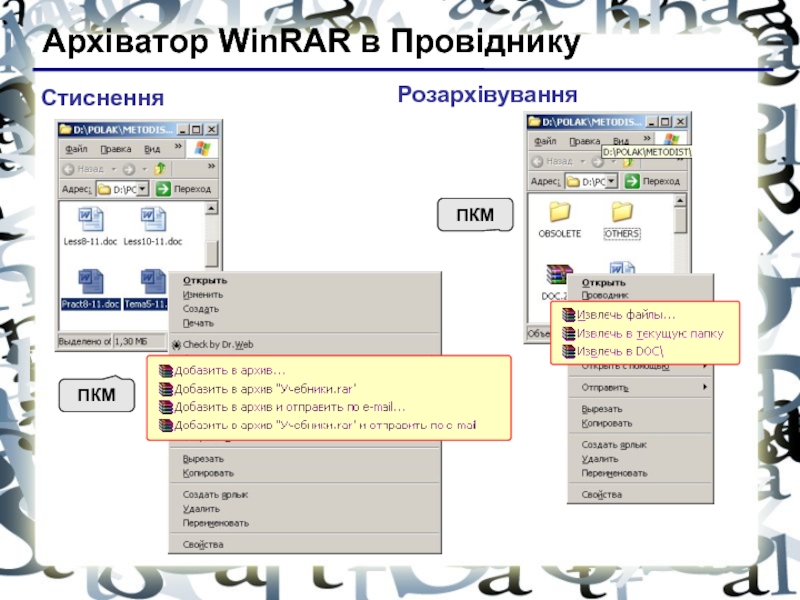Expand hidden menu chevron in left window menu bar
The image size is (800, 600).
[178, 147]
